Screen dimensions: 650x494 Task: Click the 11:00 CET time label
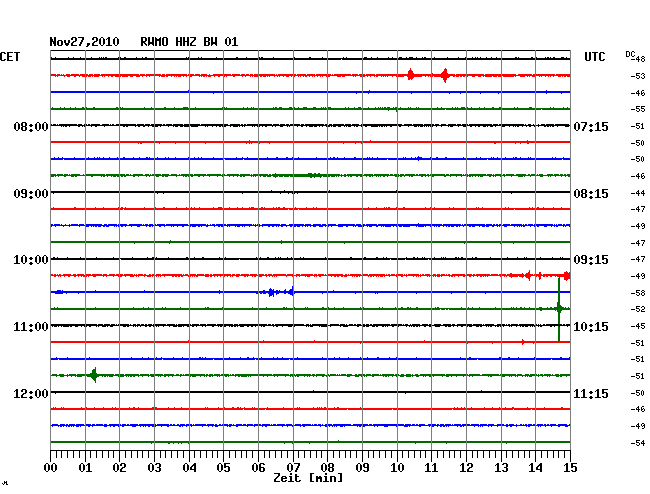pyautogui.click(x=31, y=327)
